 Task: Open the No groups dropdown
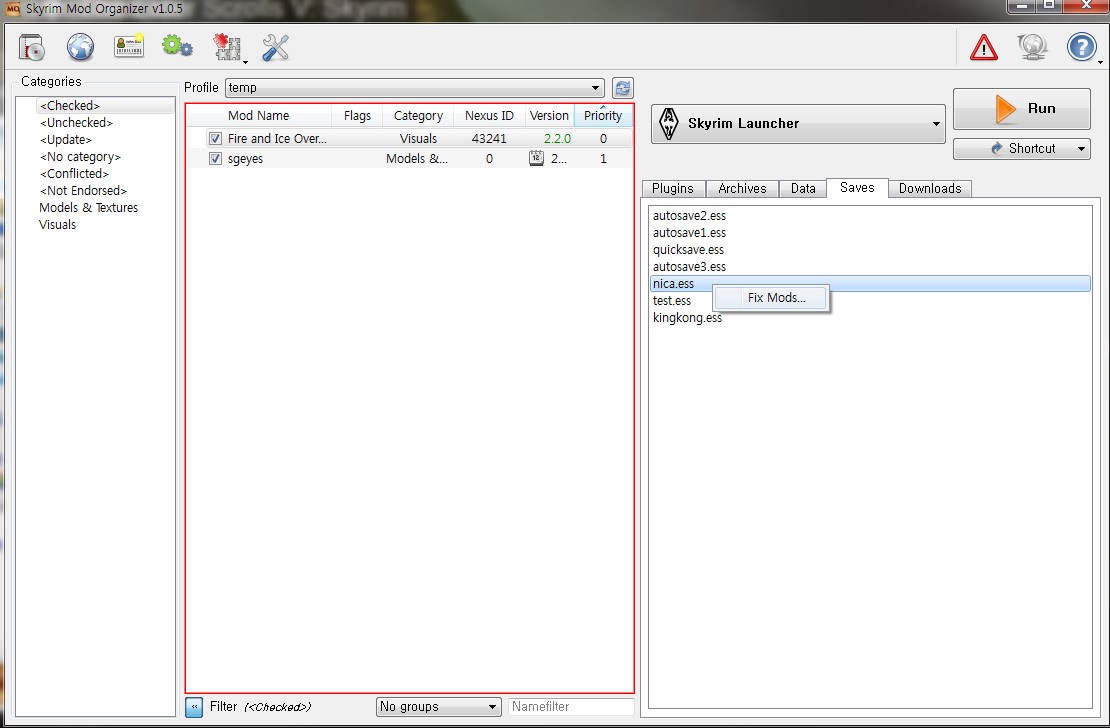pyautogui.click(x=438, y=707)
